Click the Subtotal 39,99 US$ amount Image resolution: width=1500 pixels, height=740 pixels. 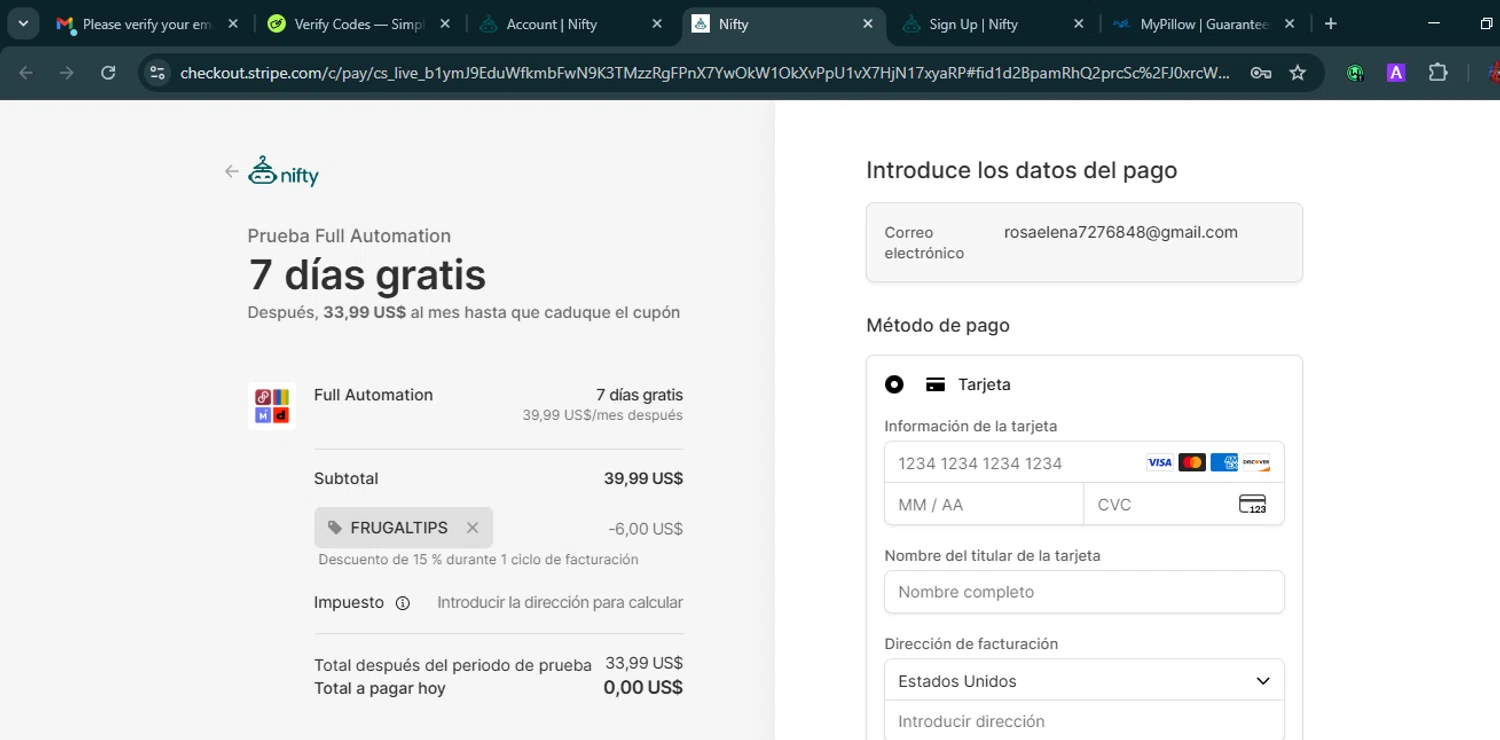pyautogui.click(x=643, y=479)
